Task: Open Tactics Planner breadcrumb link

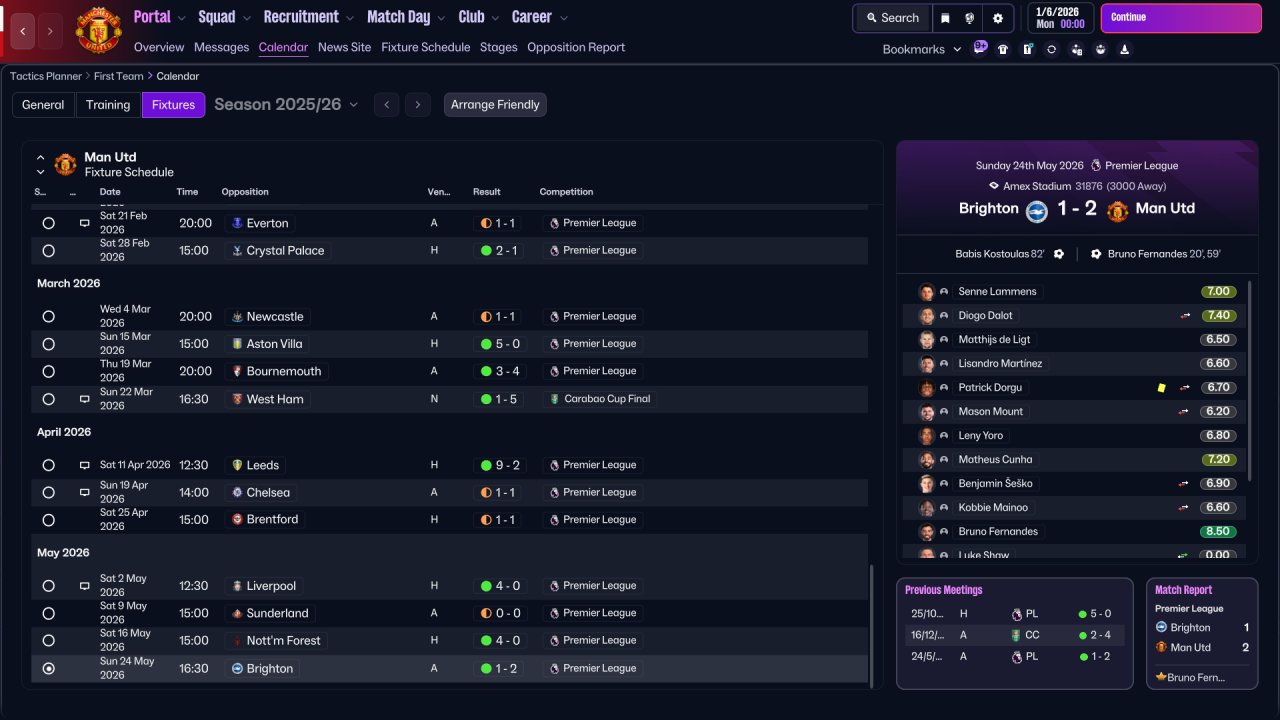Action: pos(46,76)
